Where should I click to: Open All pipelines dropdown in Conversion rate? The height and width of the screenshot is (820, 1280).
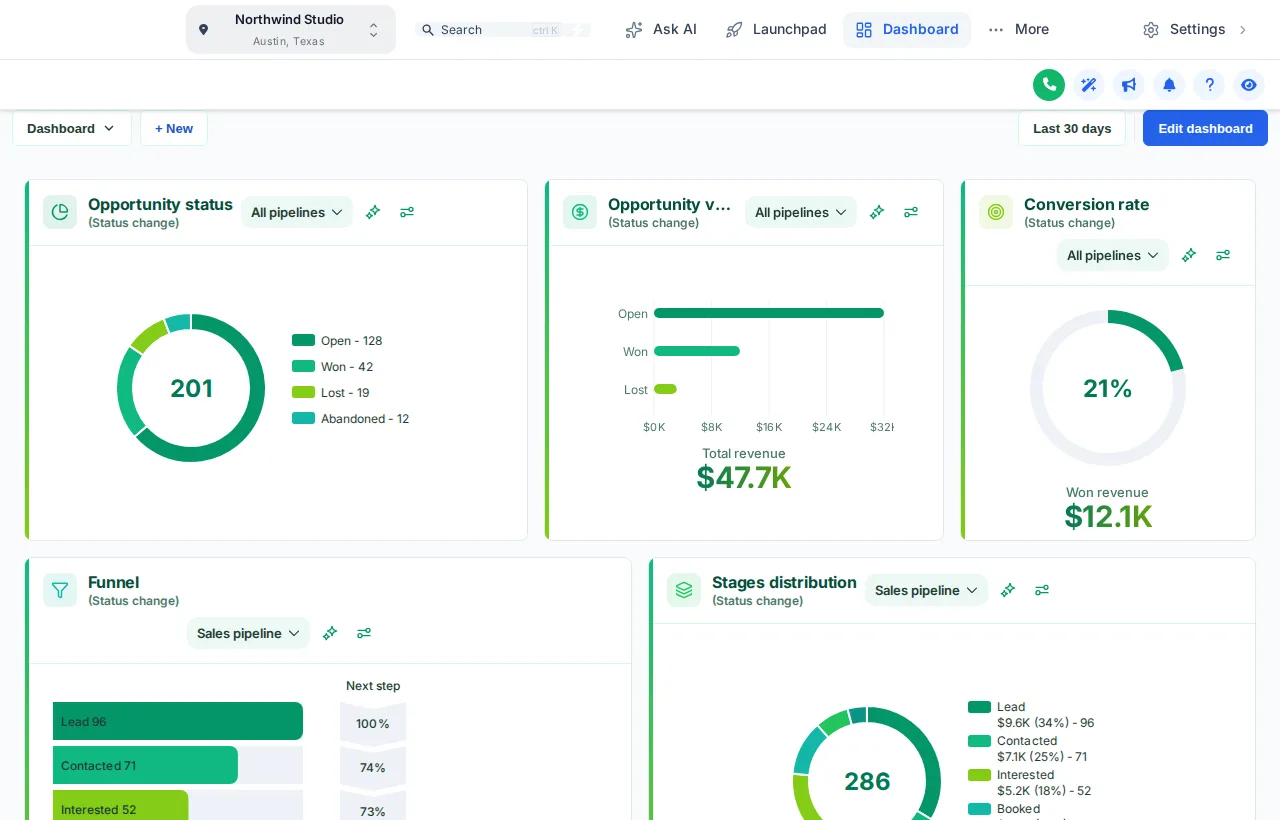1113,255
